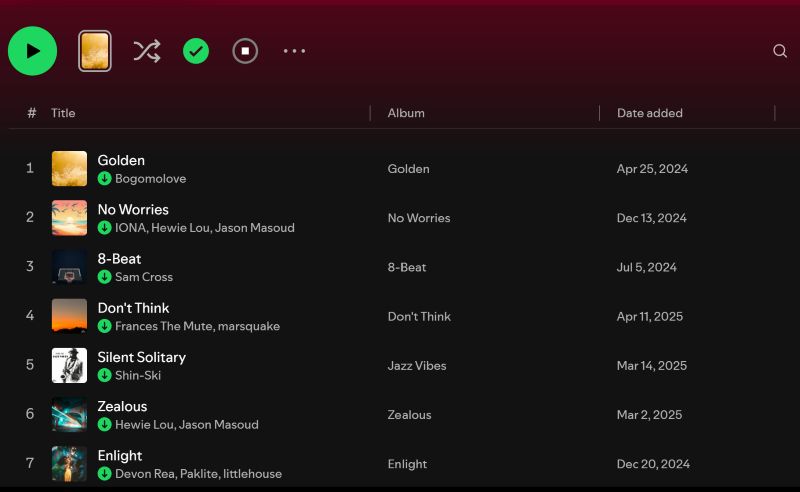Sort tracks by Album column header
This screenshot has width=800, height=492.
click(x=406, y=113)
